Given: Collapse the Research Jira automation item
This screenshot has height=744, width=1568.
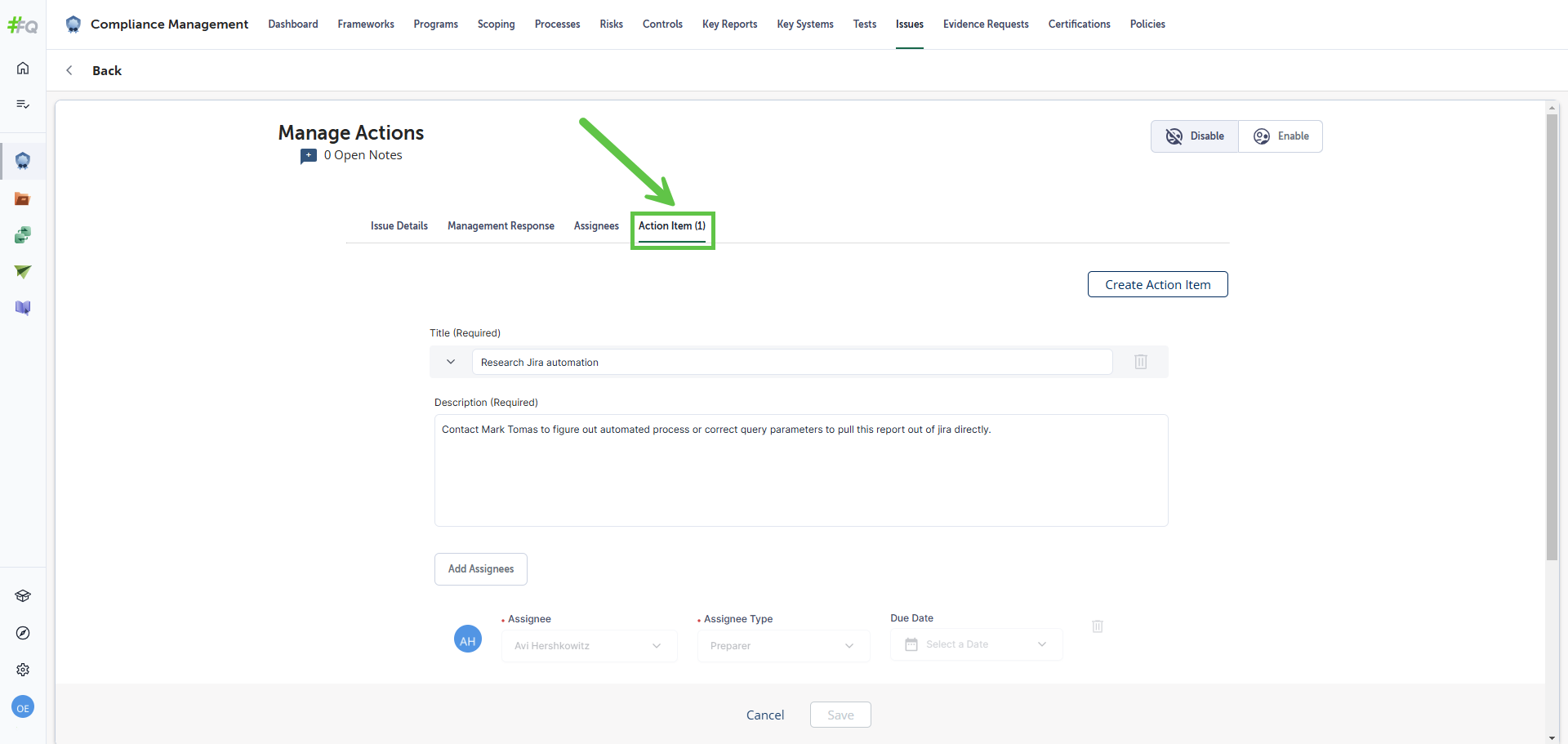Looking at the screenshot, I should click(451, 362).
